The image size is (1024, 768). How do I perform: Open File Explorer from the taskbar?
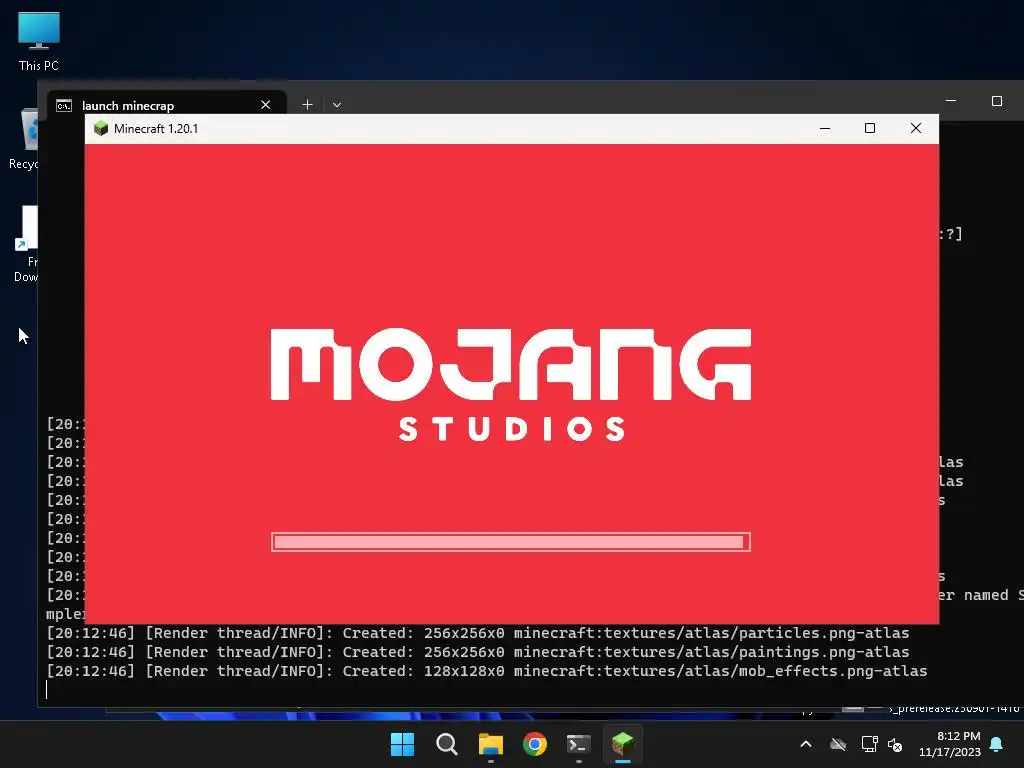click(x=490, y=744)
